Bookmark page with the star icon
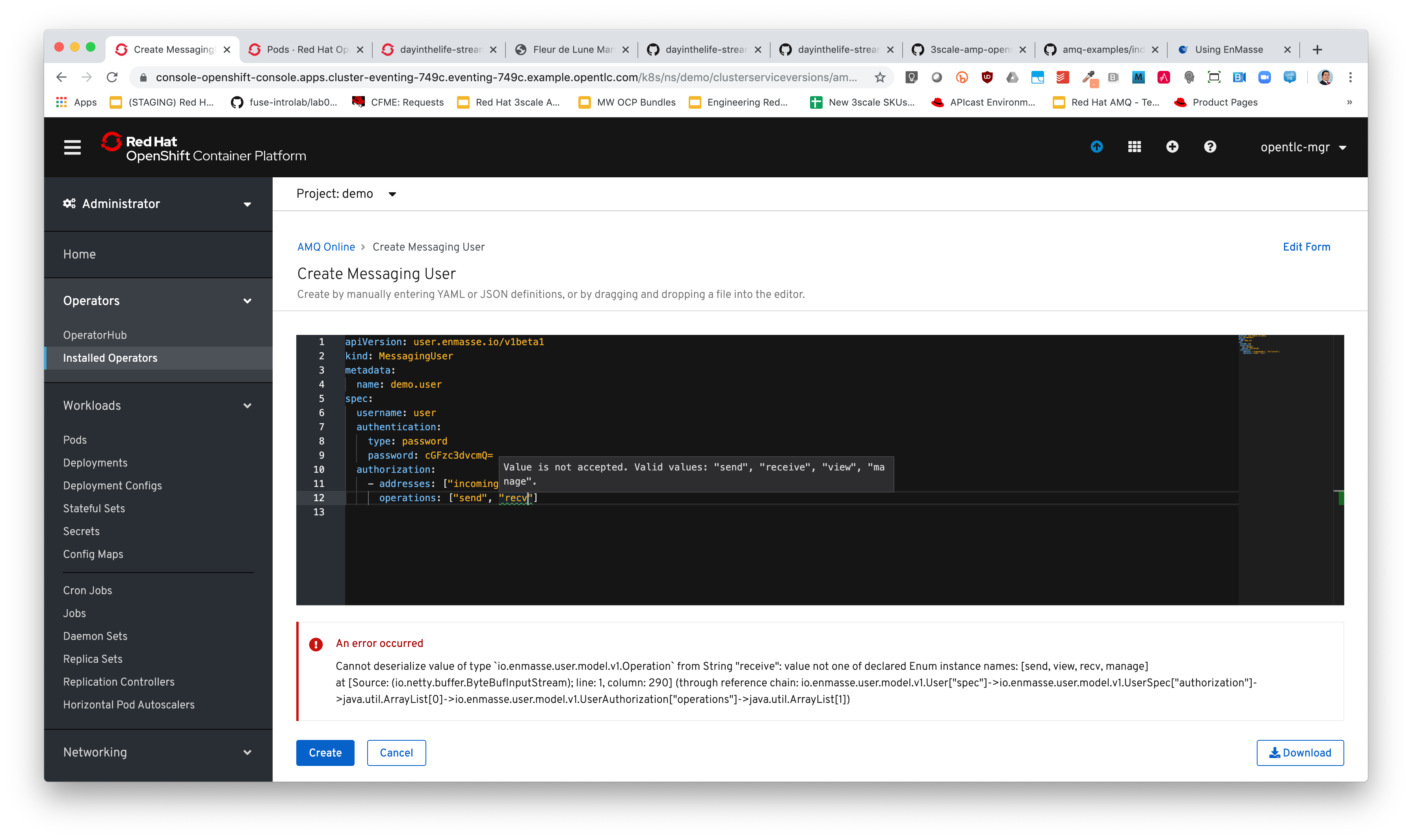This screenshot has height=840, width=1412. (x=879, y=78)
